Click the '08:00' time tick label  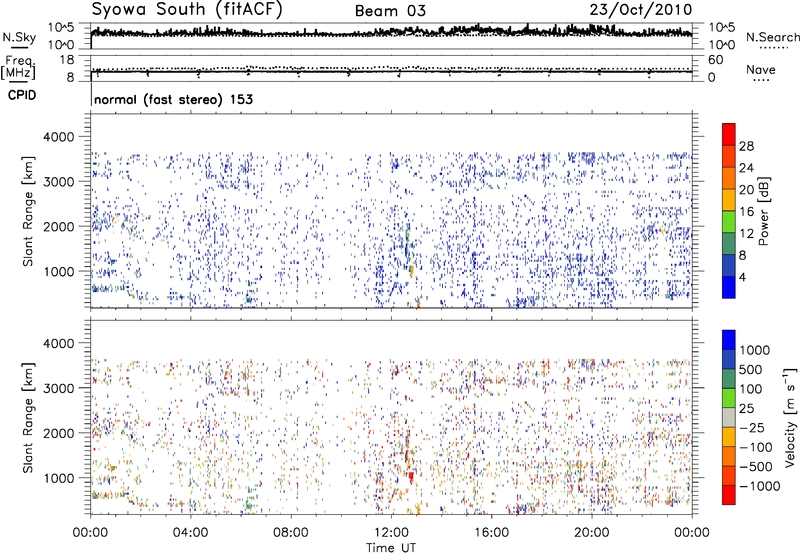pyautogui.click(x=291, y=533)
